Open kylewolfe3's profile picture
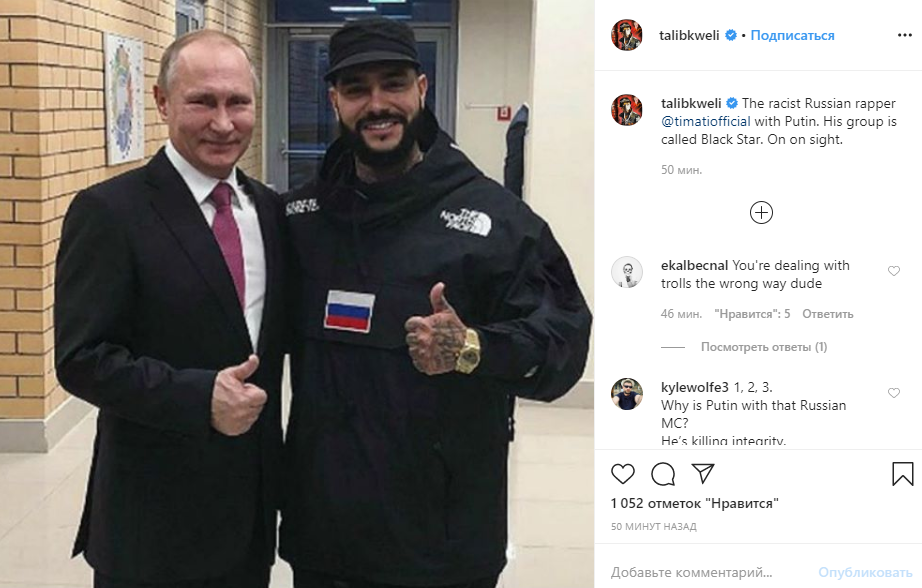 [627, 394]
